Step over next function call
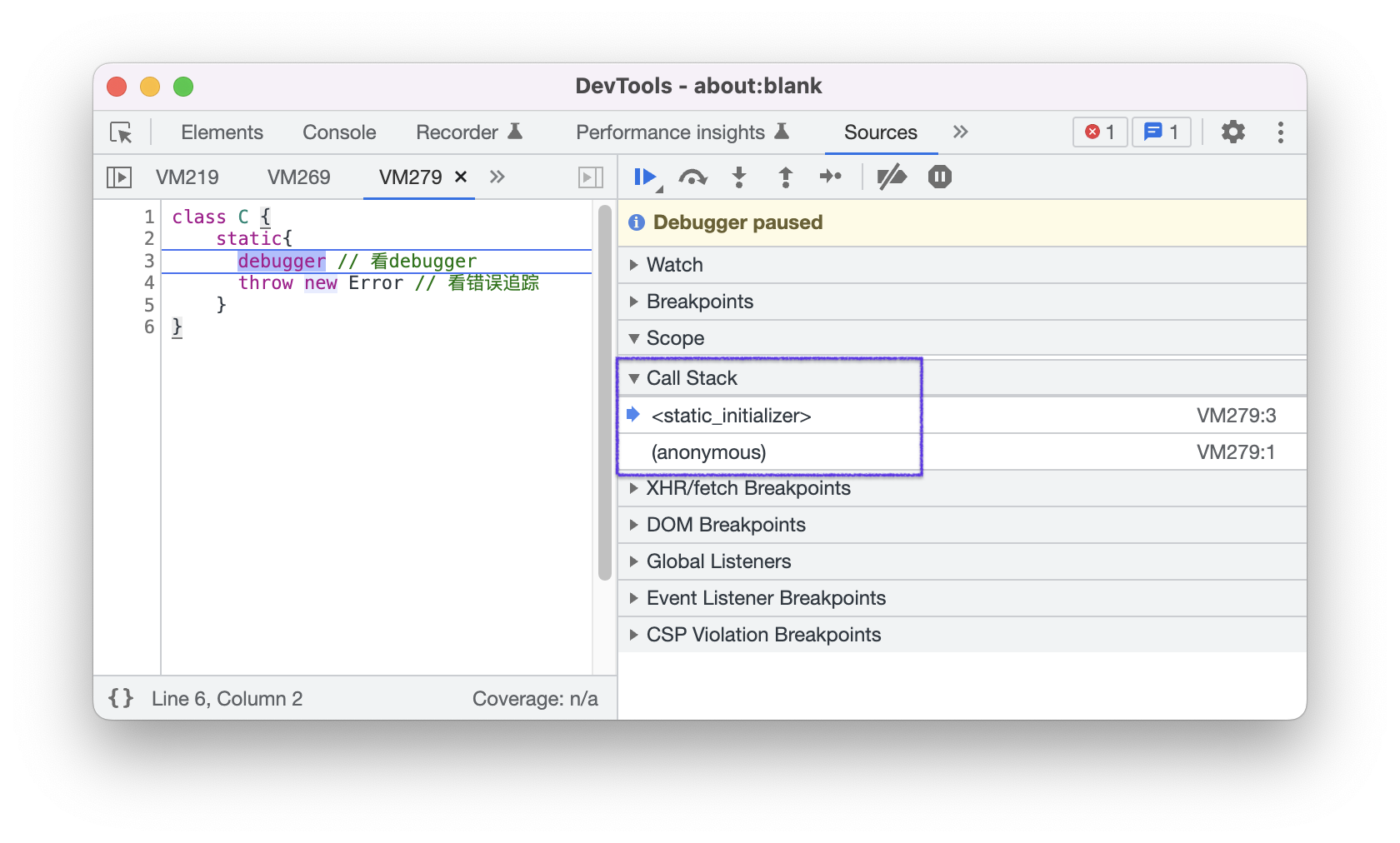This screenshot has width=1400, height=843. tap(693, 177)
